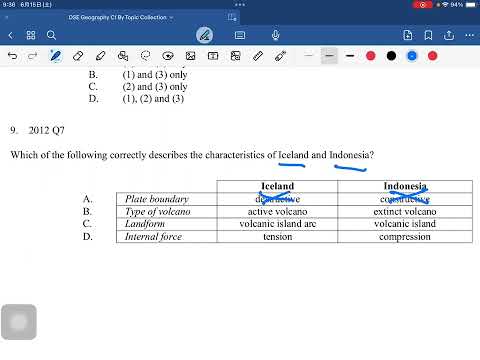The image size is (480, 360).
Task: Click the "Iceland" column header
Action: point(277,186)
